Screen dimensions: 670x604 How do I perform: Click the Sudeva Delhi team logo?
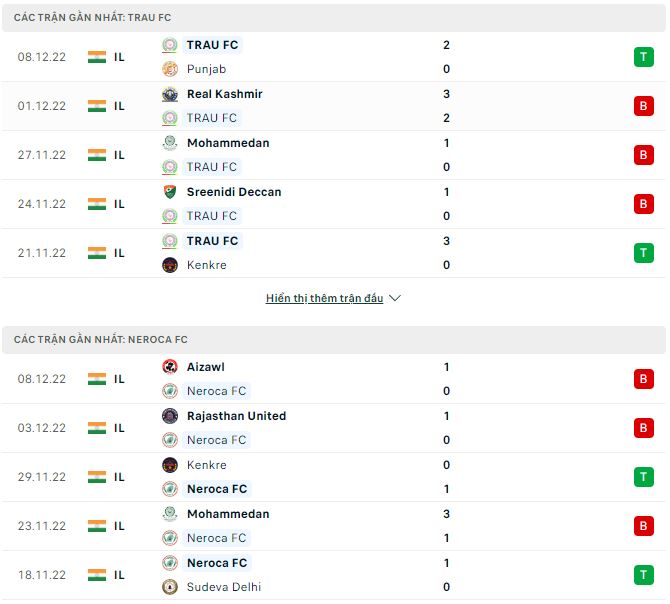point(170,587)
